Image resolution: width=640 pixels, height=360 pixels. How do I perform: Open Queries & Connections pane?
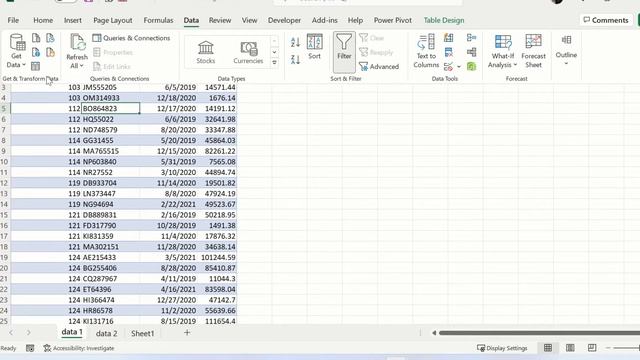[x=131, y=38]
